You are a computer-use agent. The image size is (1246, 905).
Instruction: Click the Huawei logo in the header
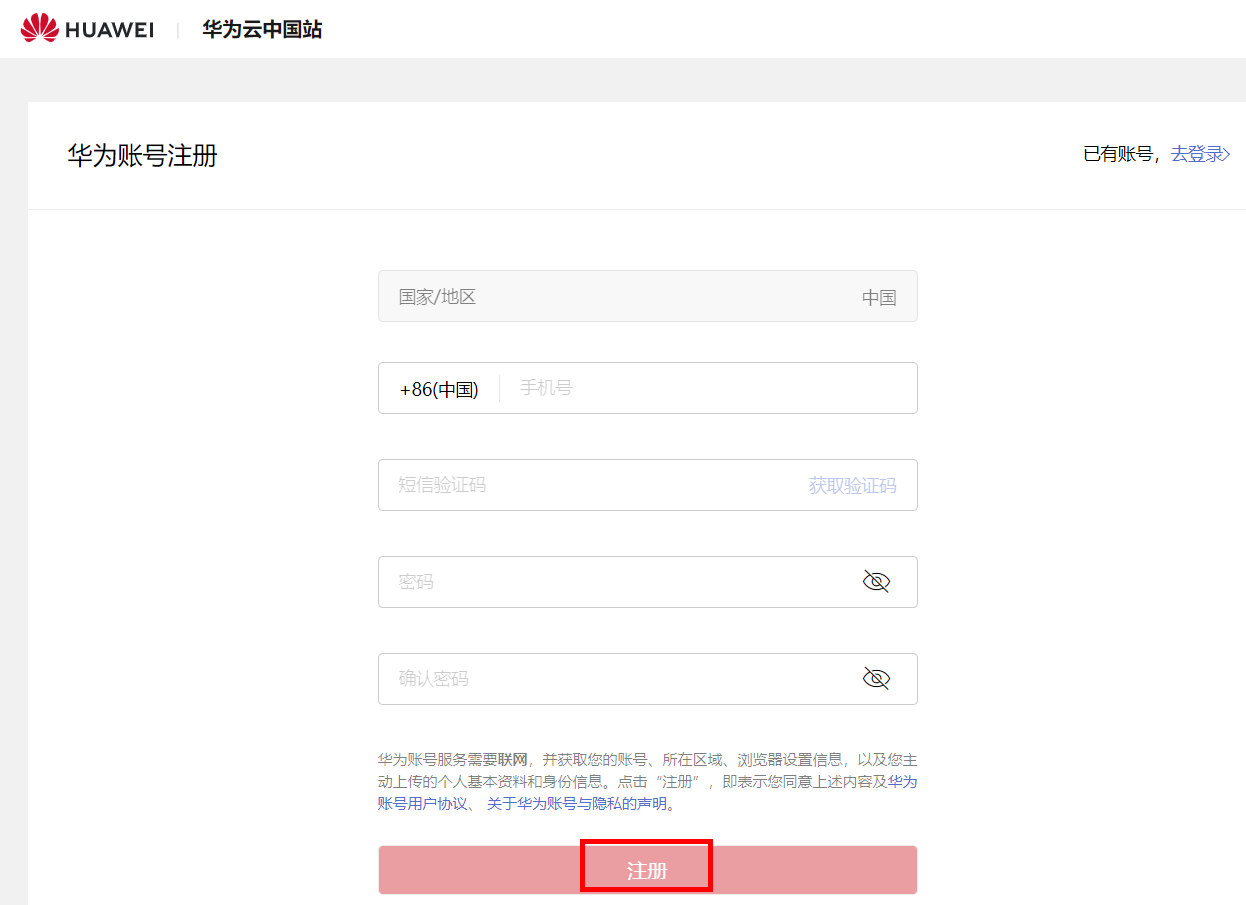(x=87, y=29)
